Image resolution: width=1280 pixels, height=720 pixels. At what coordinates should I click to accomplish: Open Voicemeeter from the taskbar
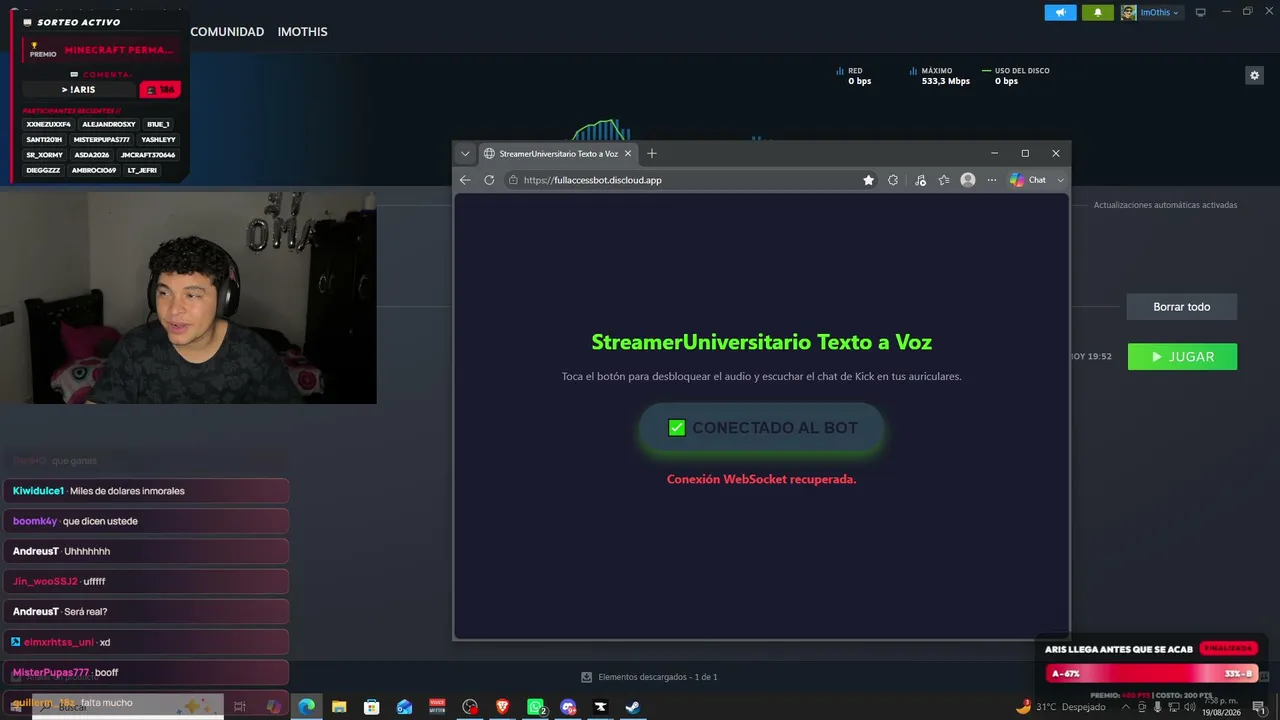437,707
